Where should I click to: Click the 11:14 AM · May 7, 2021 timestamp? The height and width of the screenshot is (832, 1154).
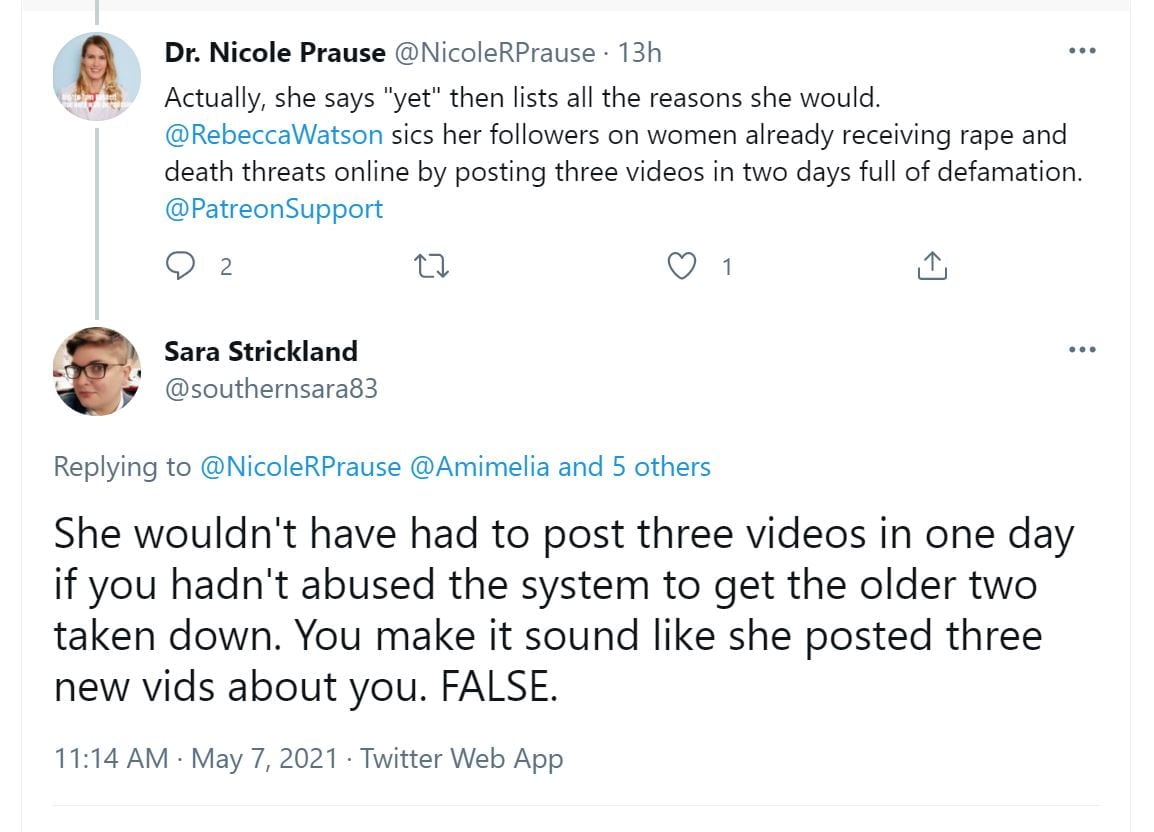point(196,759)
